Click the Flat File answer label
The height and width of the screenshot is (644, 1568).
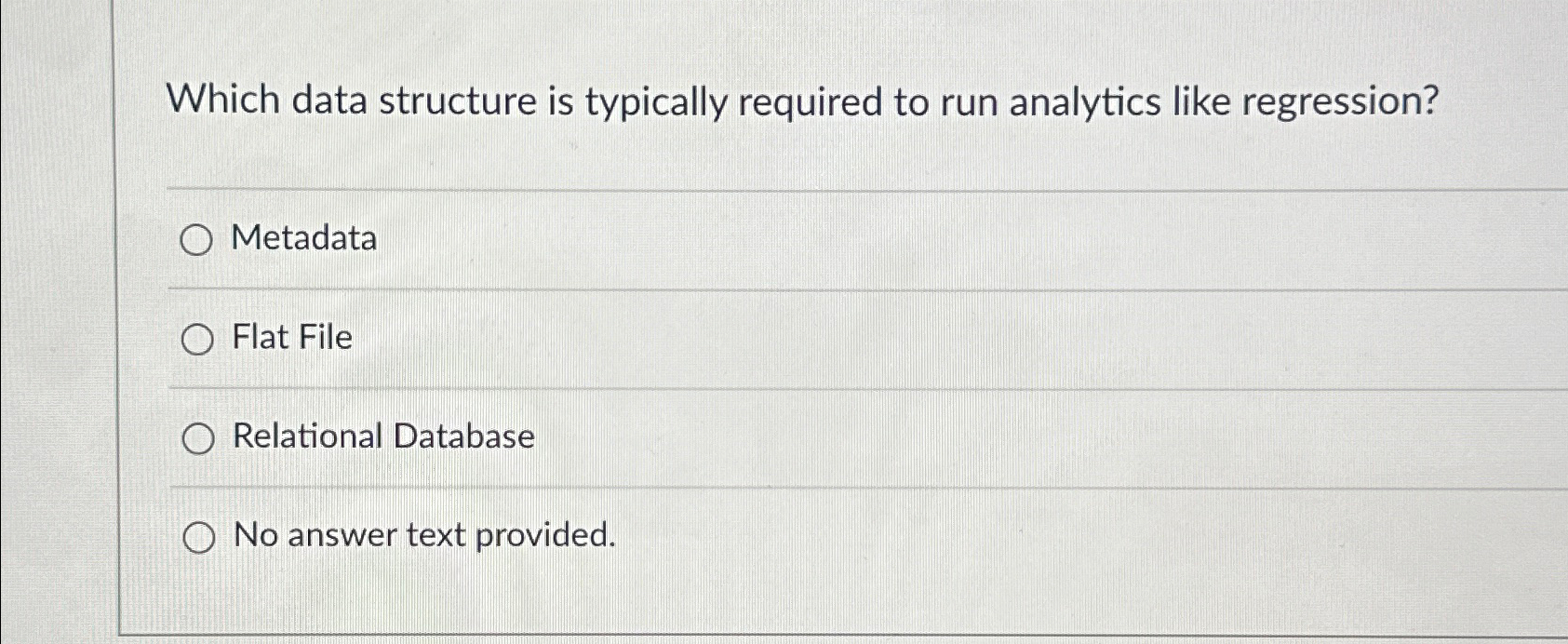[292, 339]
